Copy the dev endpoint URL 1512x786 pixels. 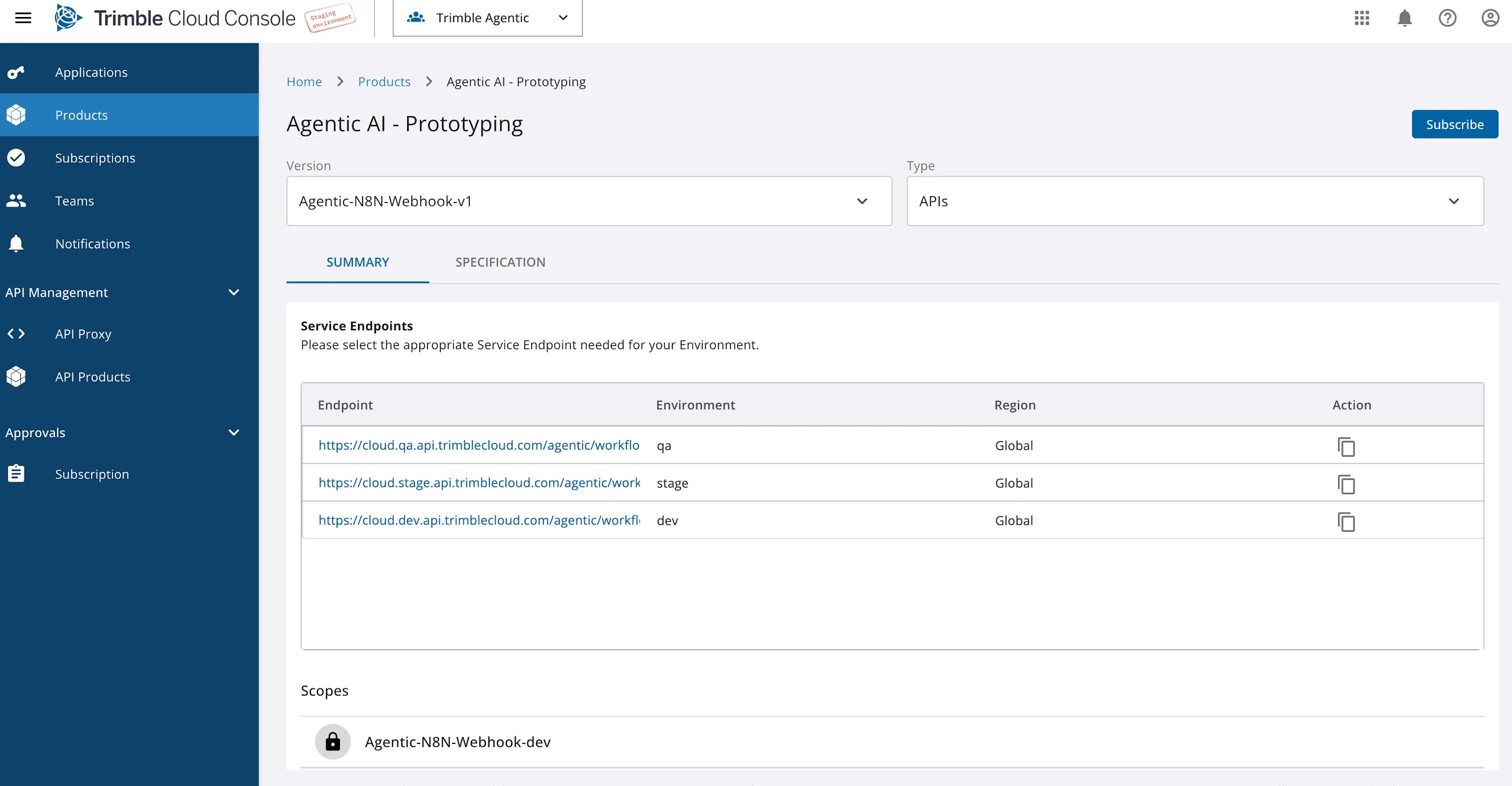[x=1346, y=522]
